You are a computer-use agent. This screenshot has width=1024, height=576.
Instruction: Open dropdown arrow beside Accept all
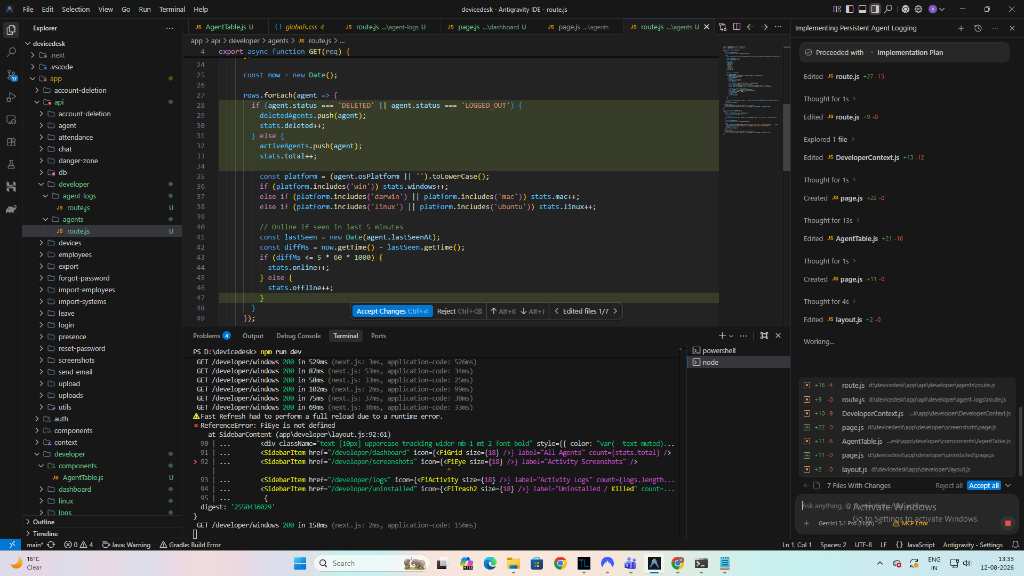[1008, 485]
